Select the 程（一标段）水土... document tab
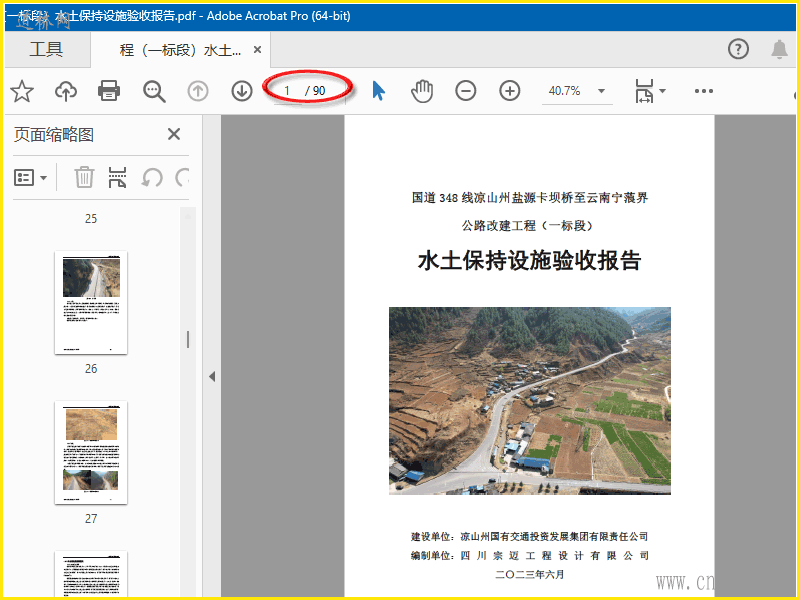This screenshot has height=600, width=800. (180, 49)
